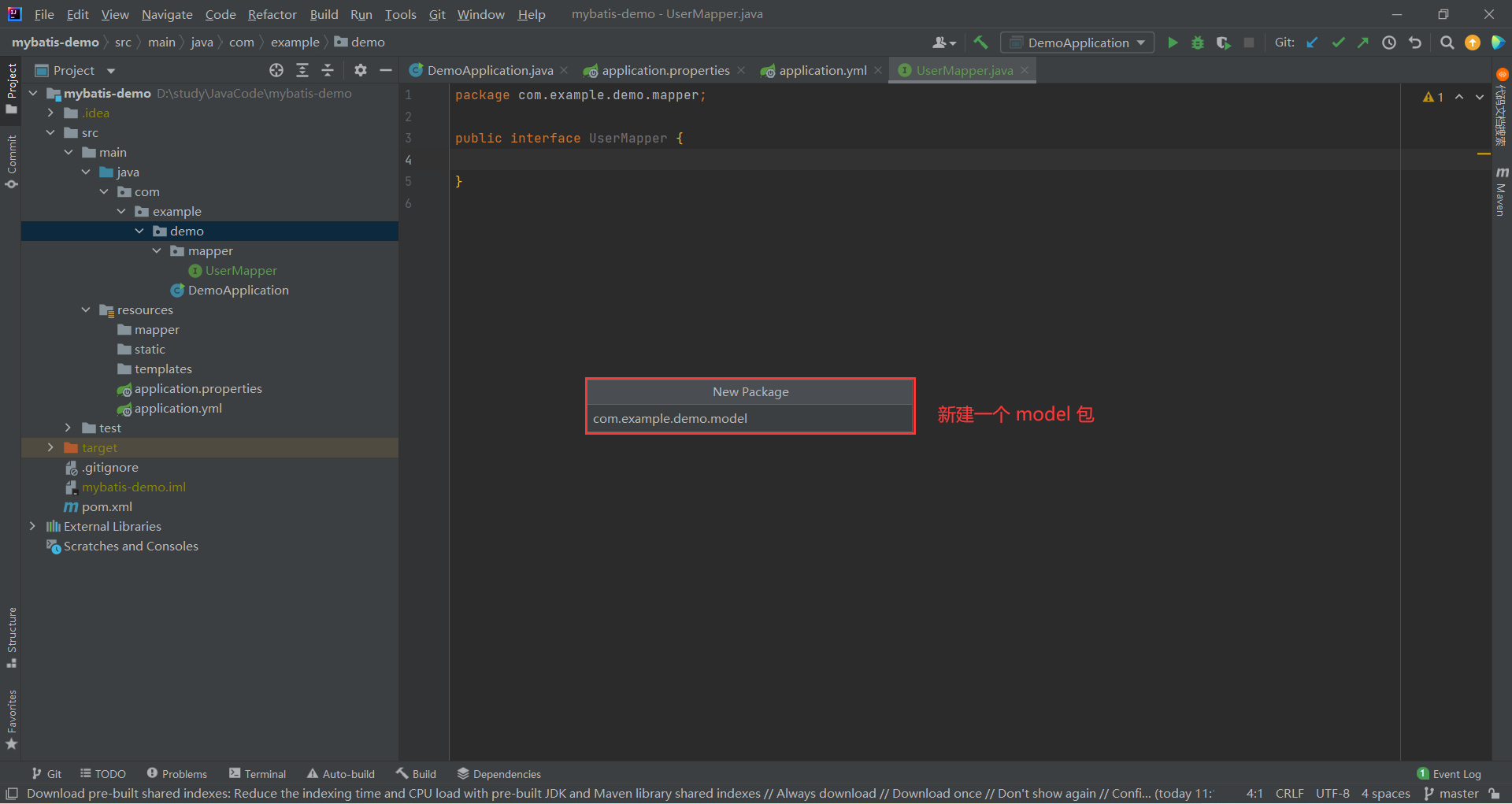The width and height of the screenshot is (1512, 804).
Task: Open the Navigate menu
Action: tap(167, 14)
